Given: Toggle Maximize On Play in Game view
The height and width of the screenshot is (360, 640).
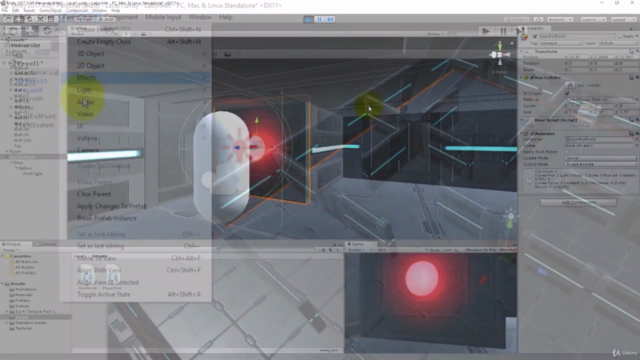Looking at the screenshot, I should (482, 250).
